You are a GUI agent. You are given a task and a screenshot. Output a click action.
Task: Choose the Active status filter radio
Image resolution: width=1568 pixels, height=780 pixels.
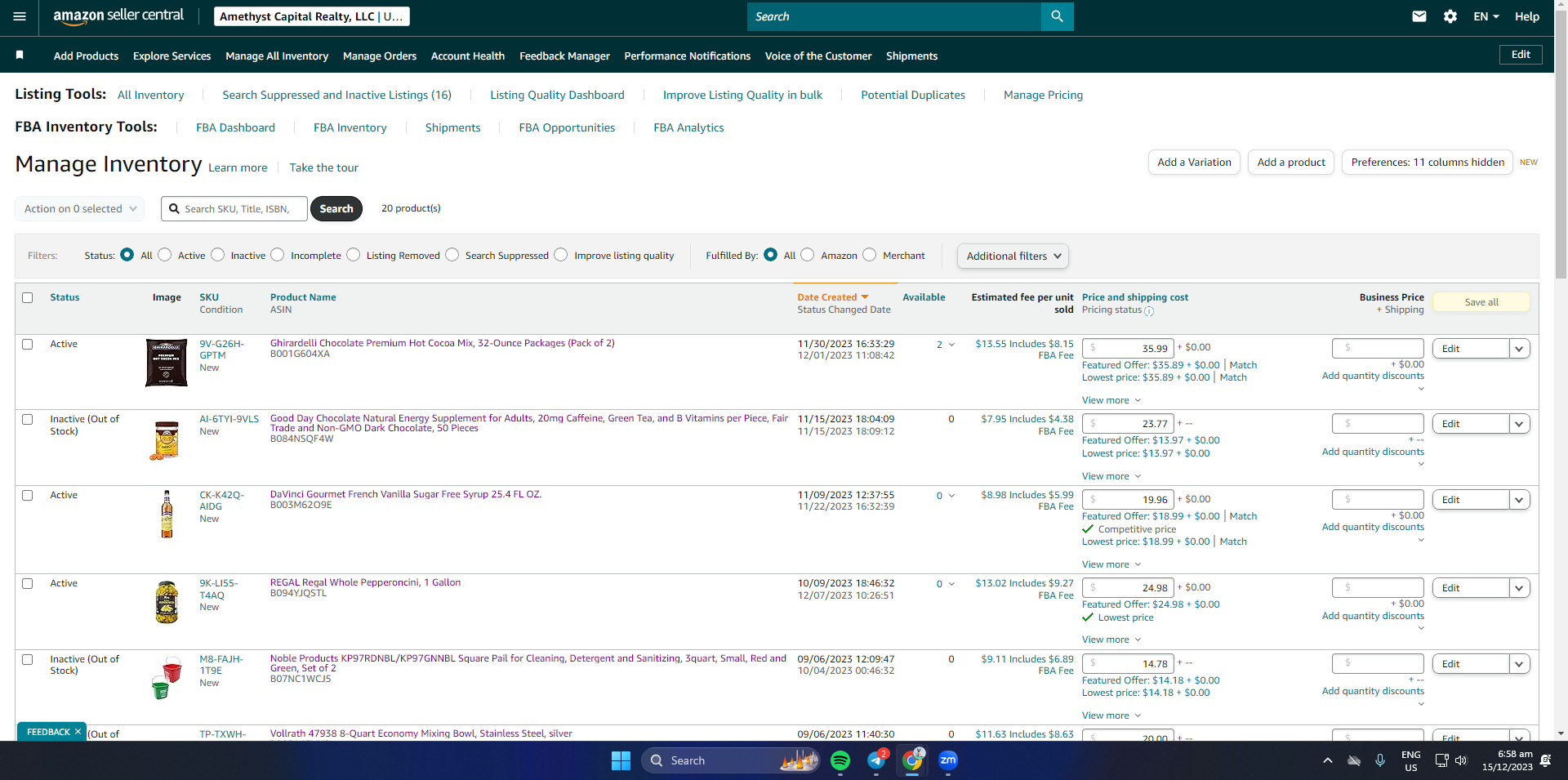tap(165, 255)
